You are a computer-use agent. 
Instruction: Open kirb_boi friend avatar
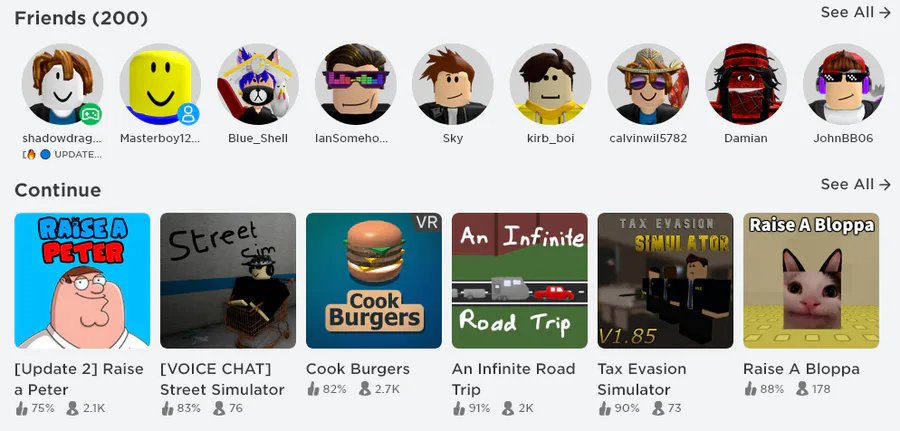pyautogui.click(x=550, y=84)
